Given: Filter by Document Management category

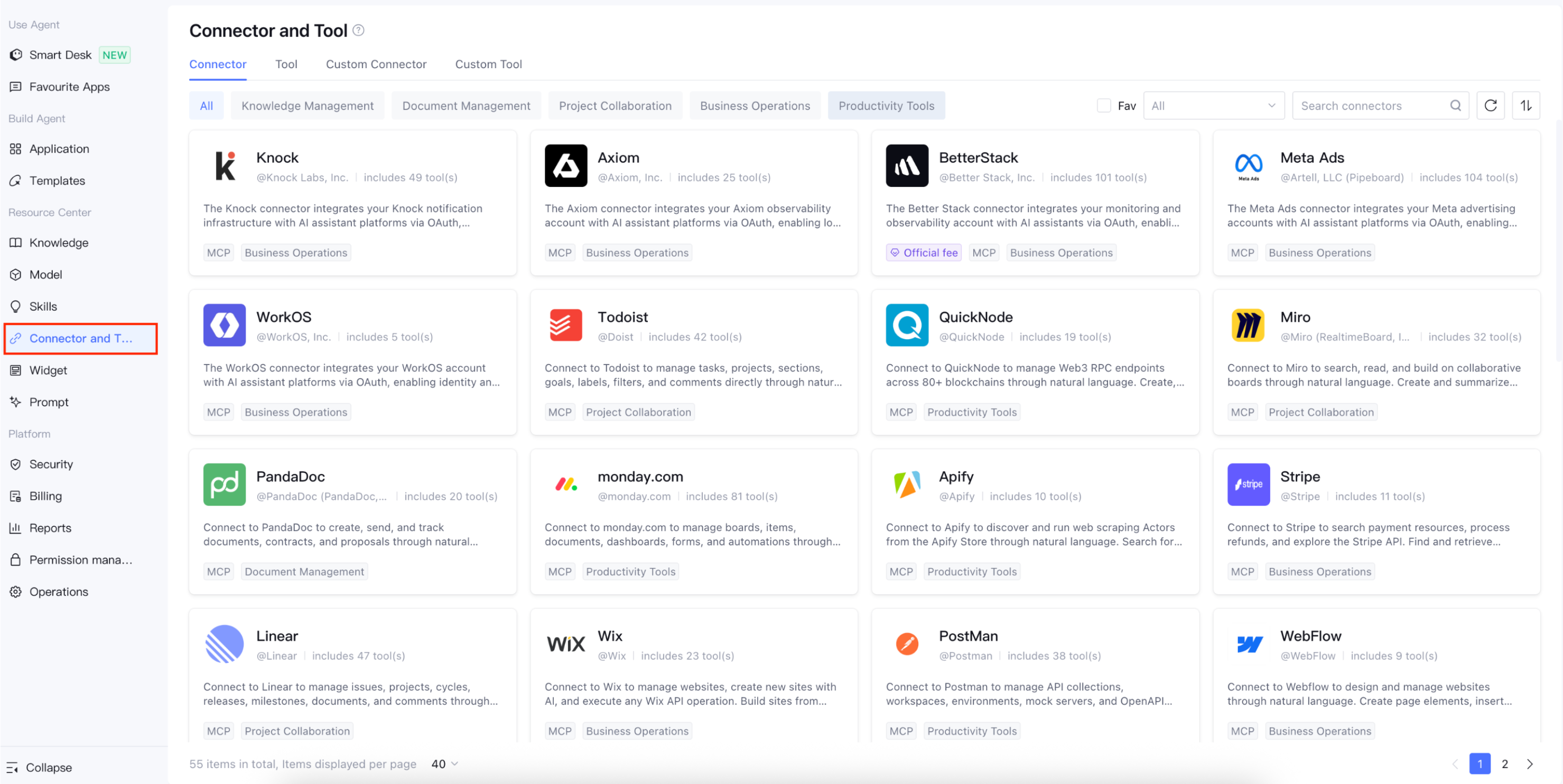Looking at the screenshot, I should click(466, 106).
